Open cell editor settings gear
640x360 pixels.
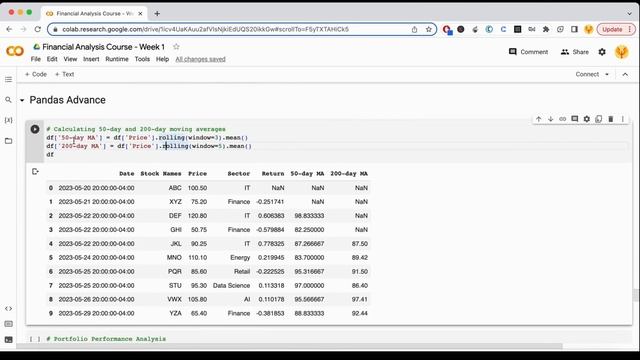coord(587,119)
